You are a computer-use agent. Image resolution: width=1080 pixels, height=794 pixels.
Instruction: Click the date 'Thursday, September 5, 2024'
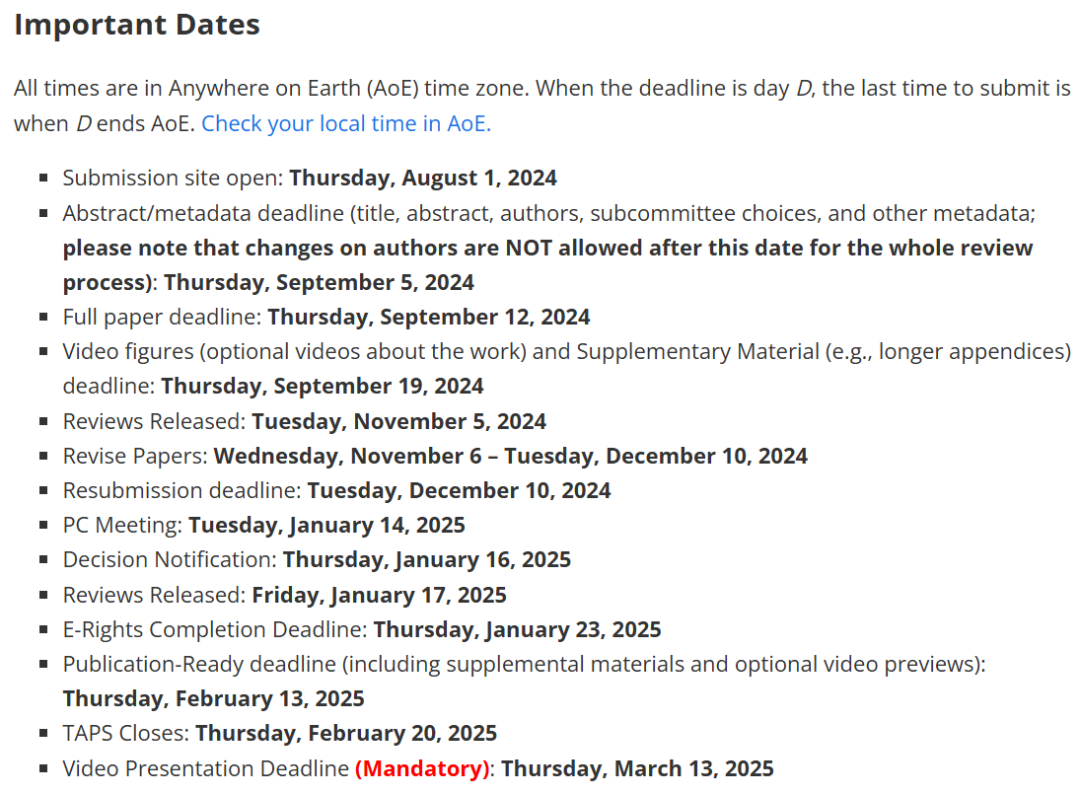point(319,282)
